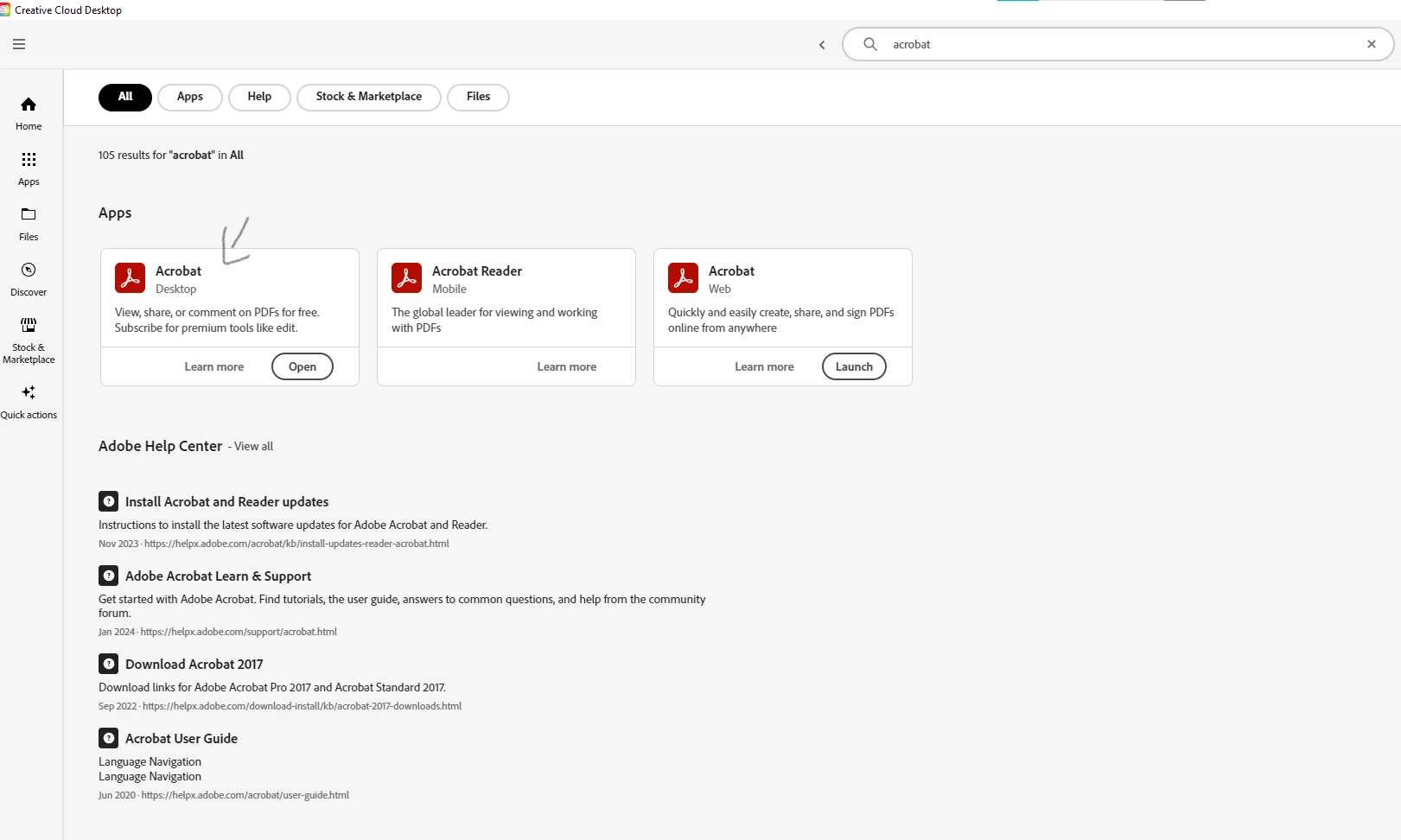Click 'The global leader for viewing' description
Image resolution: width=1401 pixels, height=840 pixels.
point(494,320)
